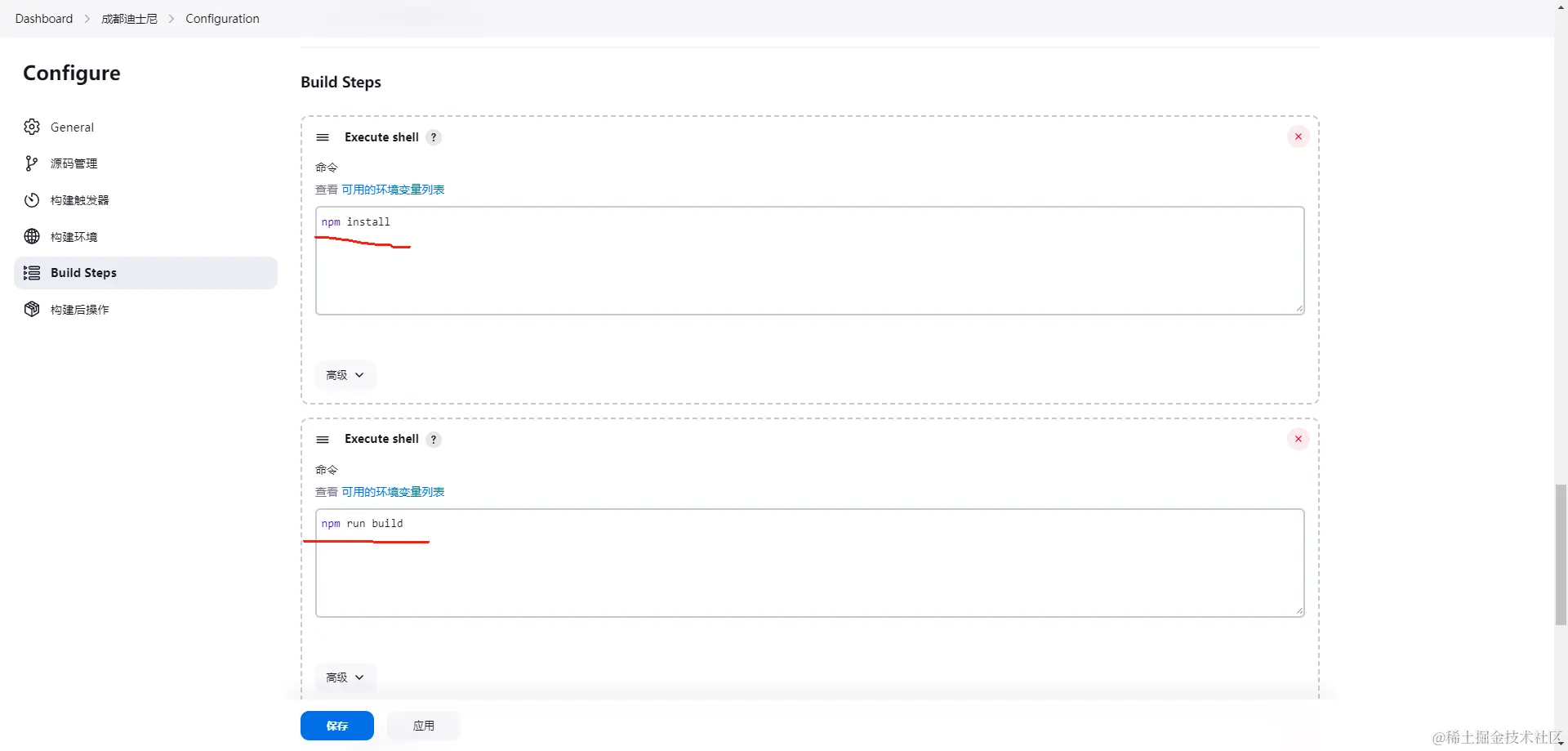Click the 应用 apply button
Image resolution: width=1568 pixels, height=751 pixels.
pos(424,726)
